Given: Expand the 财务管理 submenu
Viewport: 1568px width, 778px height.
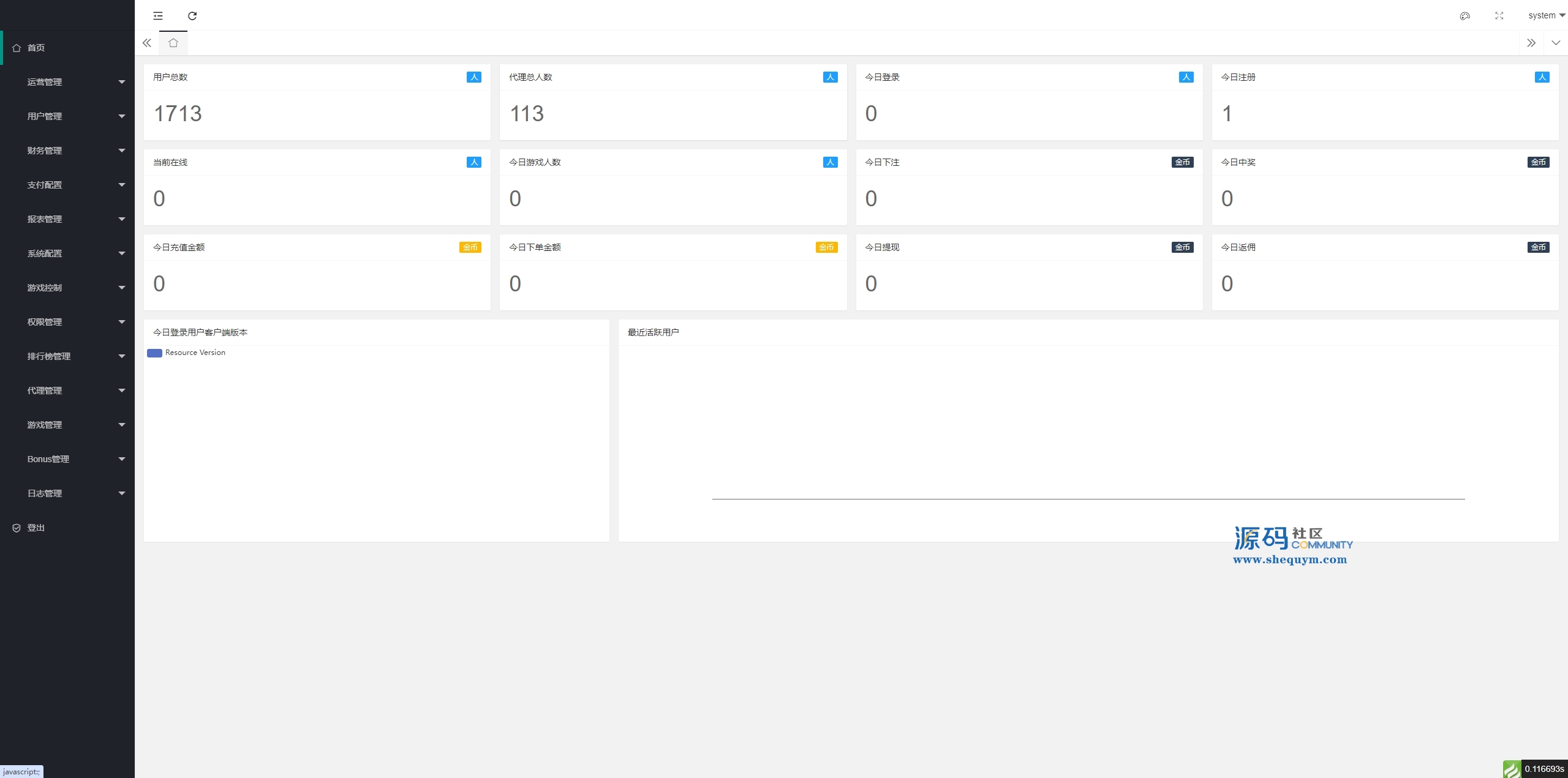Looking at the screenshot, I should (67, 151).
